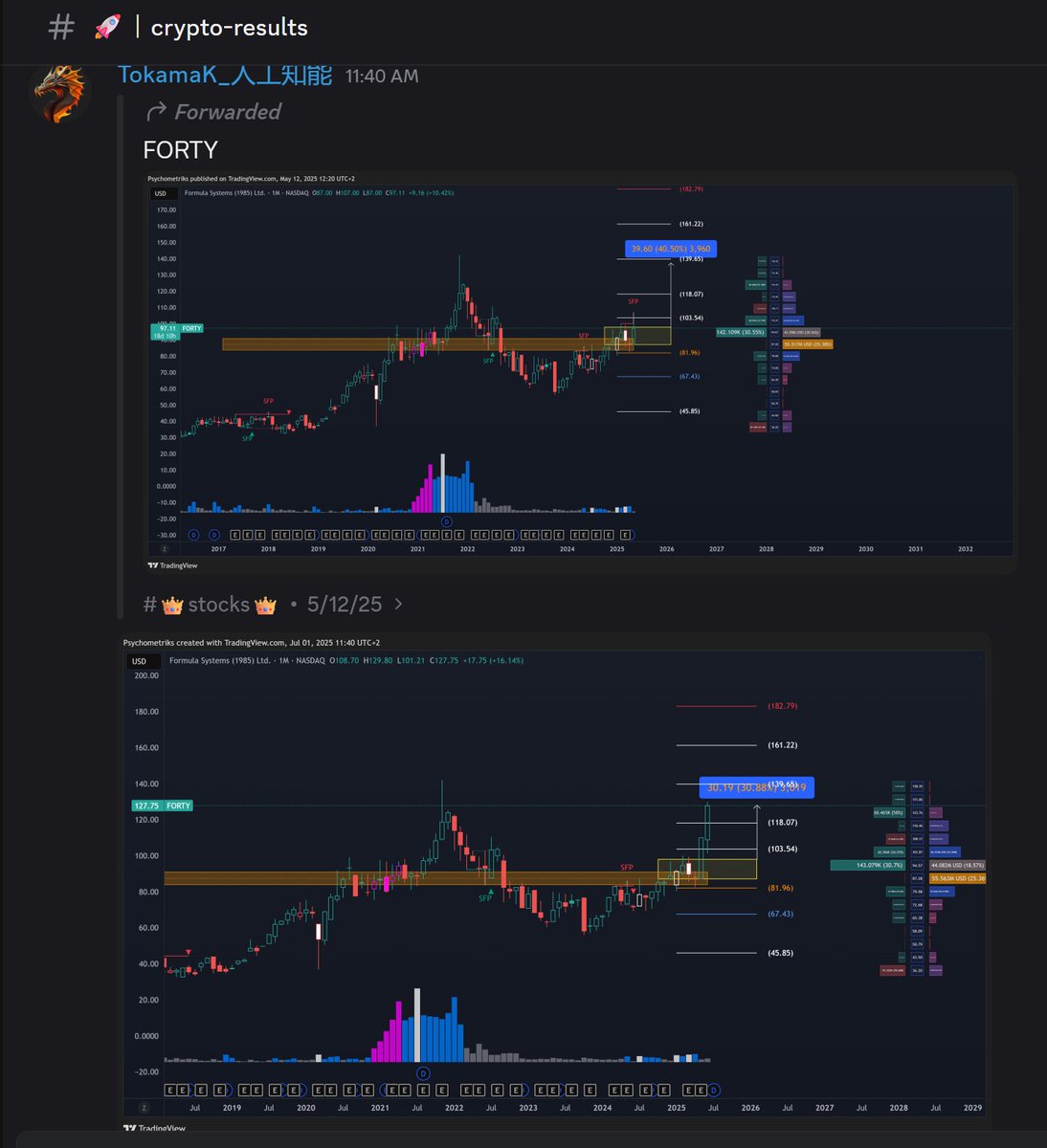Click the (45.85) level in the Jul 01 chart
Image resolution: width=1047 pixels, height=1148 pixels.
[x=782, y=953]
